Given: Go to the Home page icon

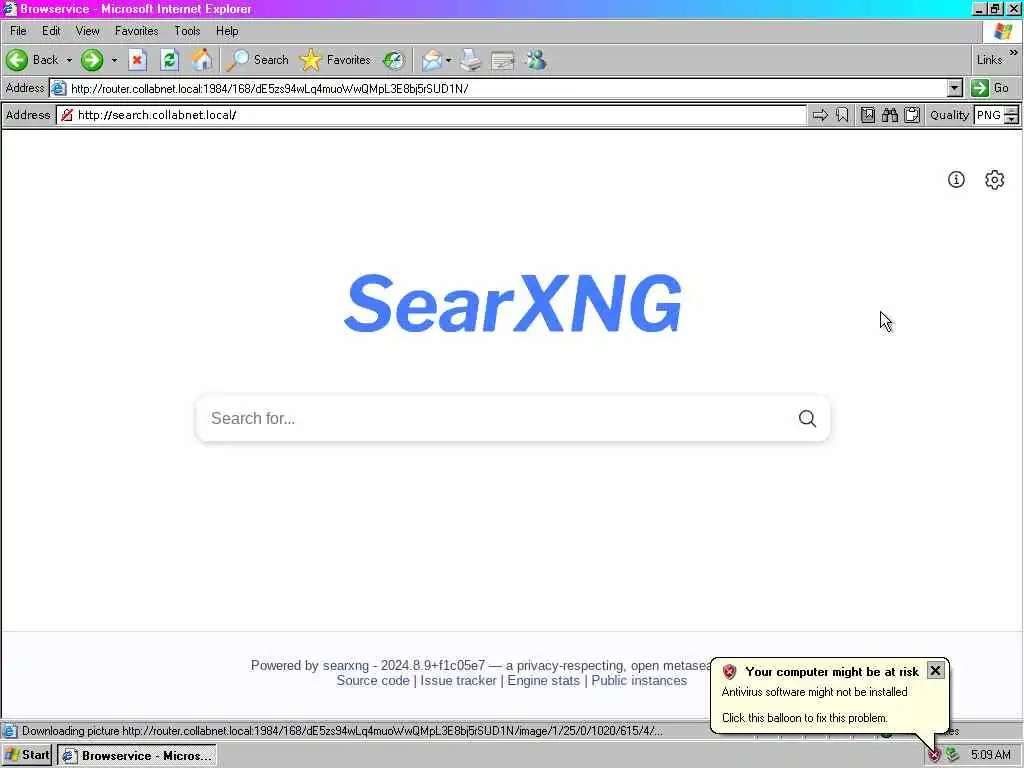Looking at the screenshot, I should click(202, 60).
